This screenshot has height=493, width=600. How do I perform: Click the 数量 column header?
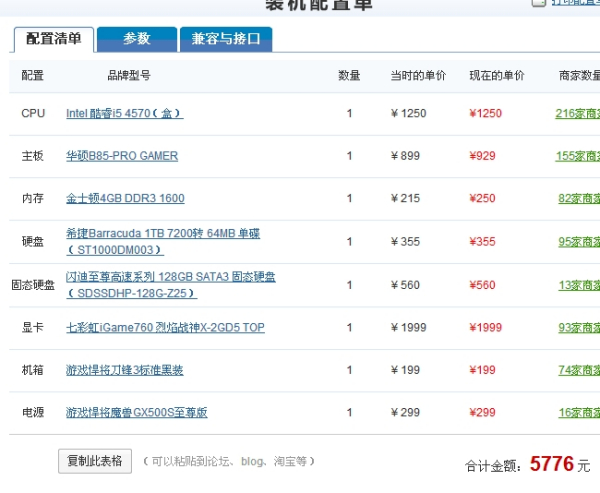[x=349, y=75]
